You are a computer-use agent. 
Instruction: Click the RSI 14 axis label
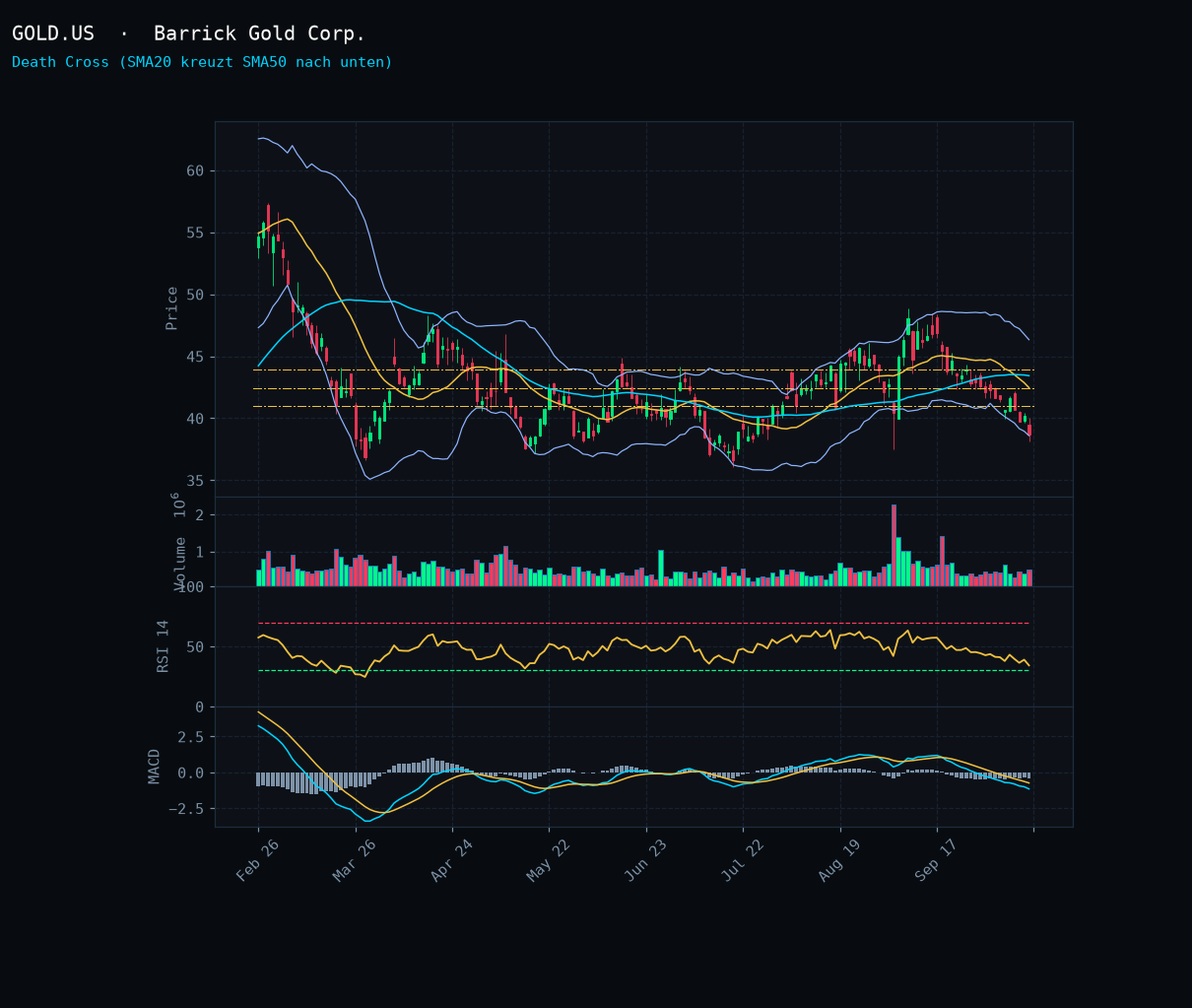coord(164,646)
